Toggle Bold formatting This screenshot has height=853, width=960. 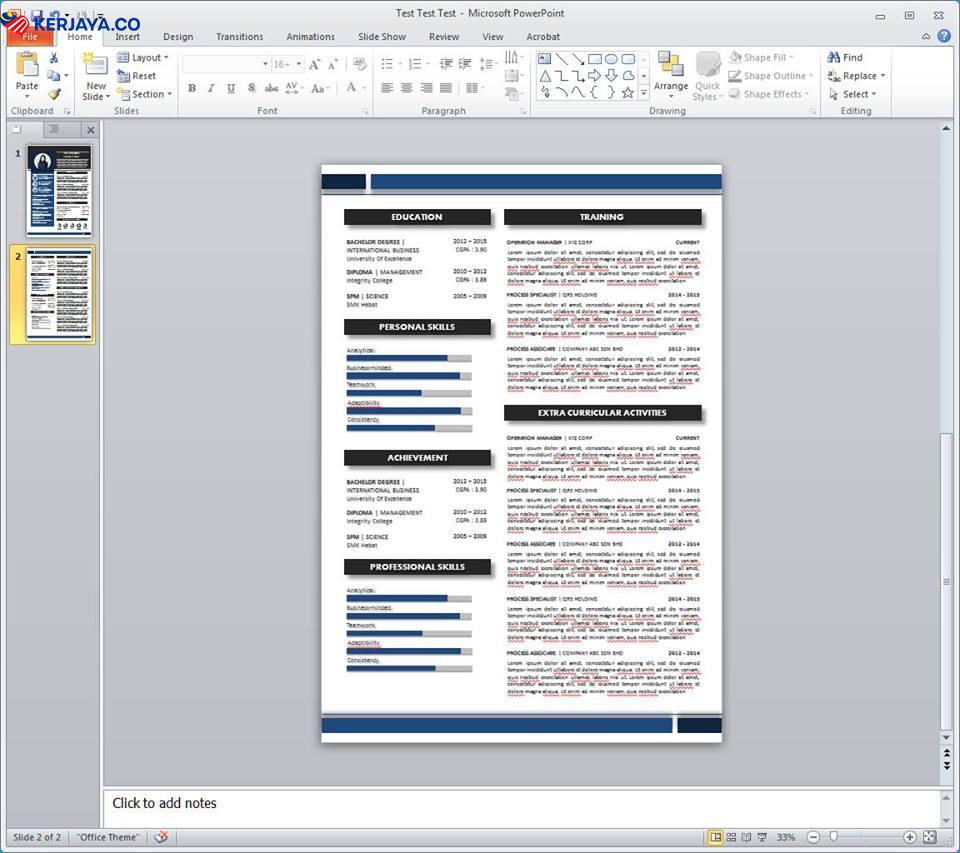[x=192, y=88]
